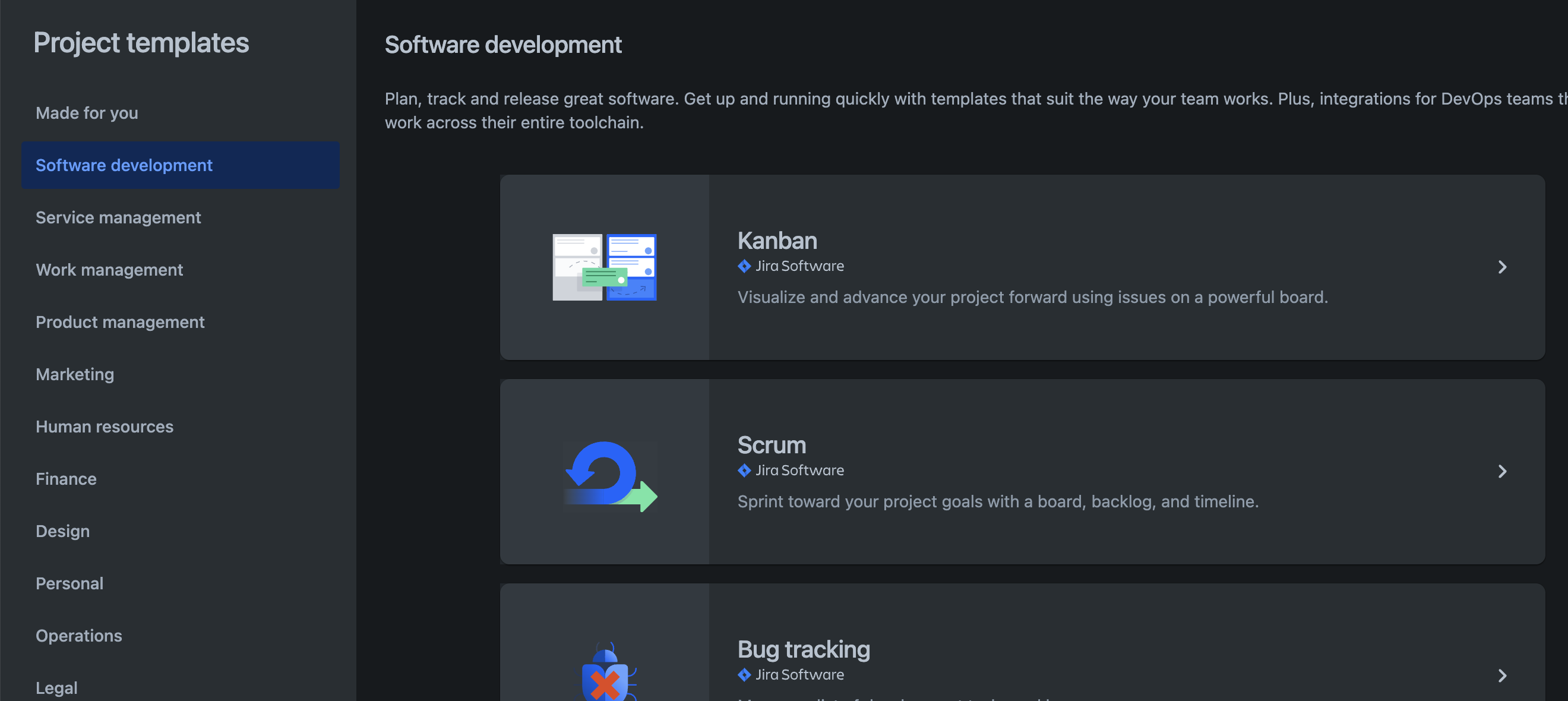Select the Marketing category

(x=75, y=374)
